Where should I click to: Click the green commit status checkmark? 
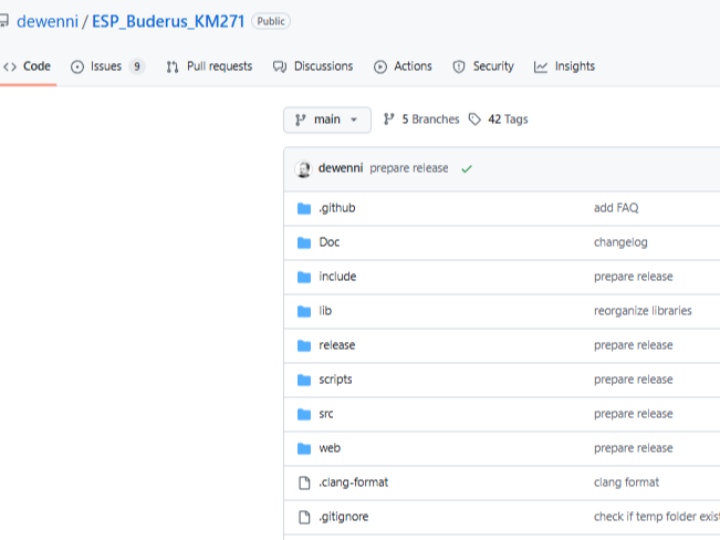[466, 169]
